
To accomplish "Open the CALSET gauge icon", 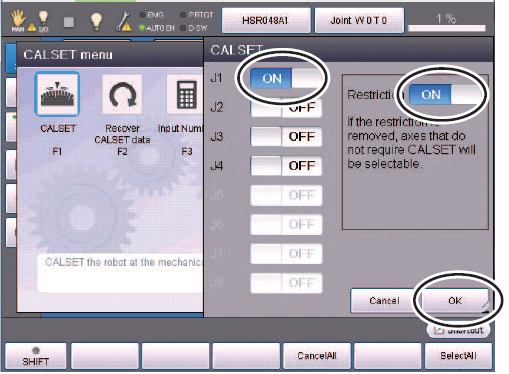I will coord(57,94).
